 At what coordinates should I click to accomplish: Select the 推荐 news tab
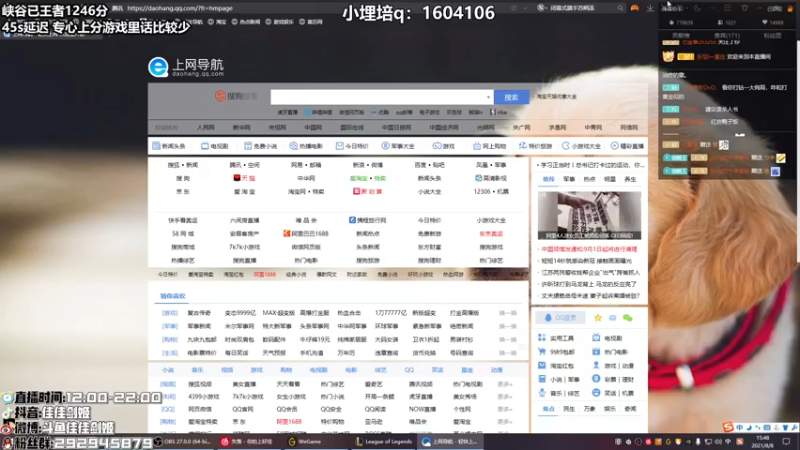(x=548, y=180)
